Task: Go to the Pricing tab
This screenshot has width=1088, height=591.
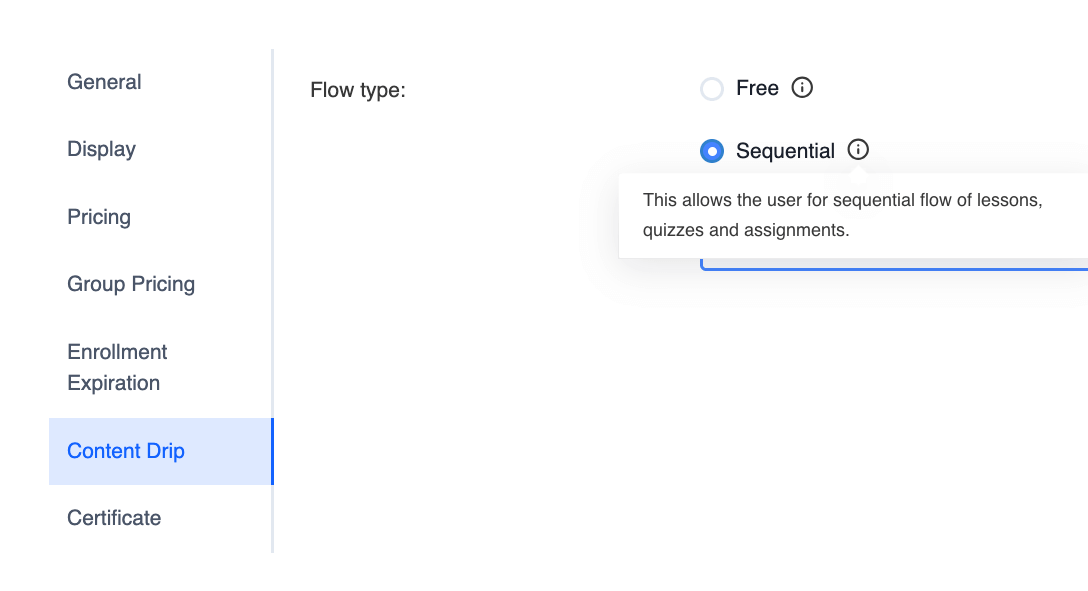Action: [99, 217]
